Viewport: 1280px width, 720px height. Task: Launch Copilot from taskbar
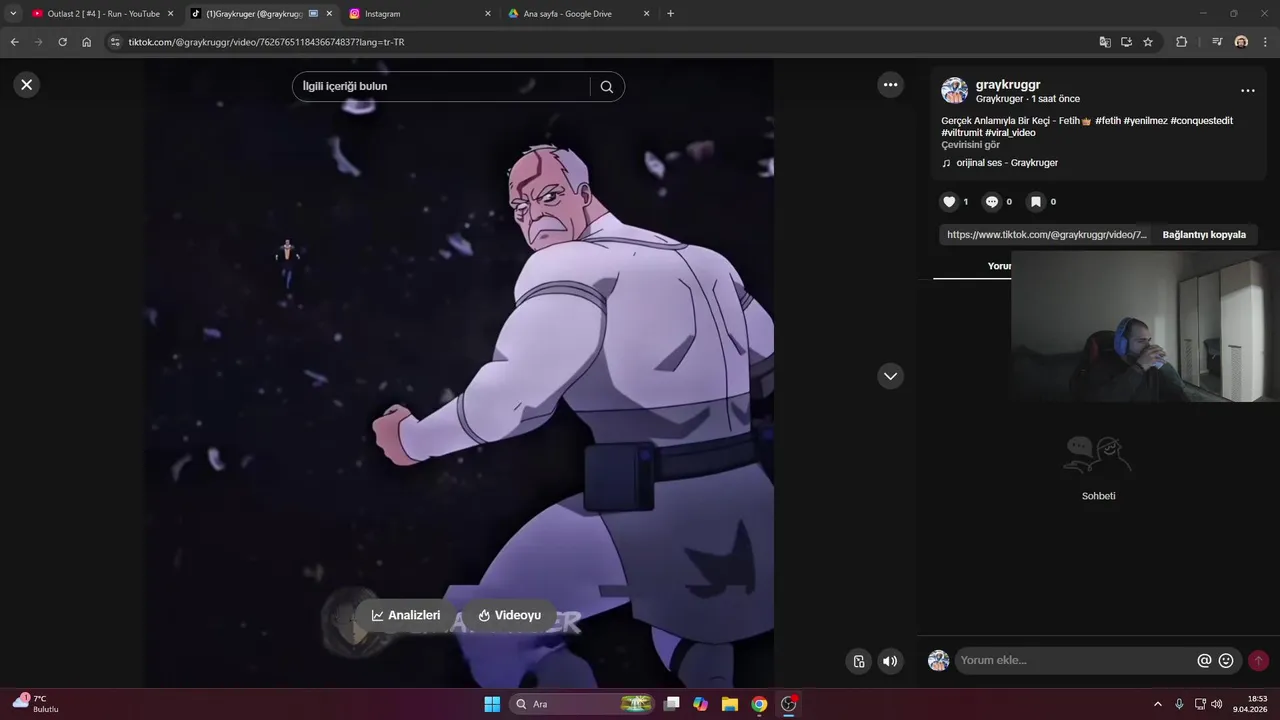click(x=700, y=704)
